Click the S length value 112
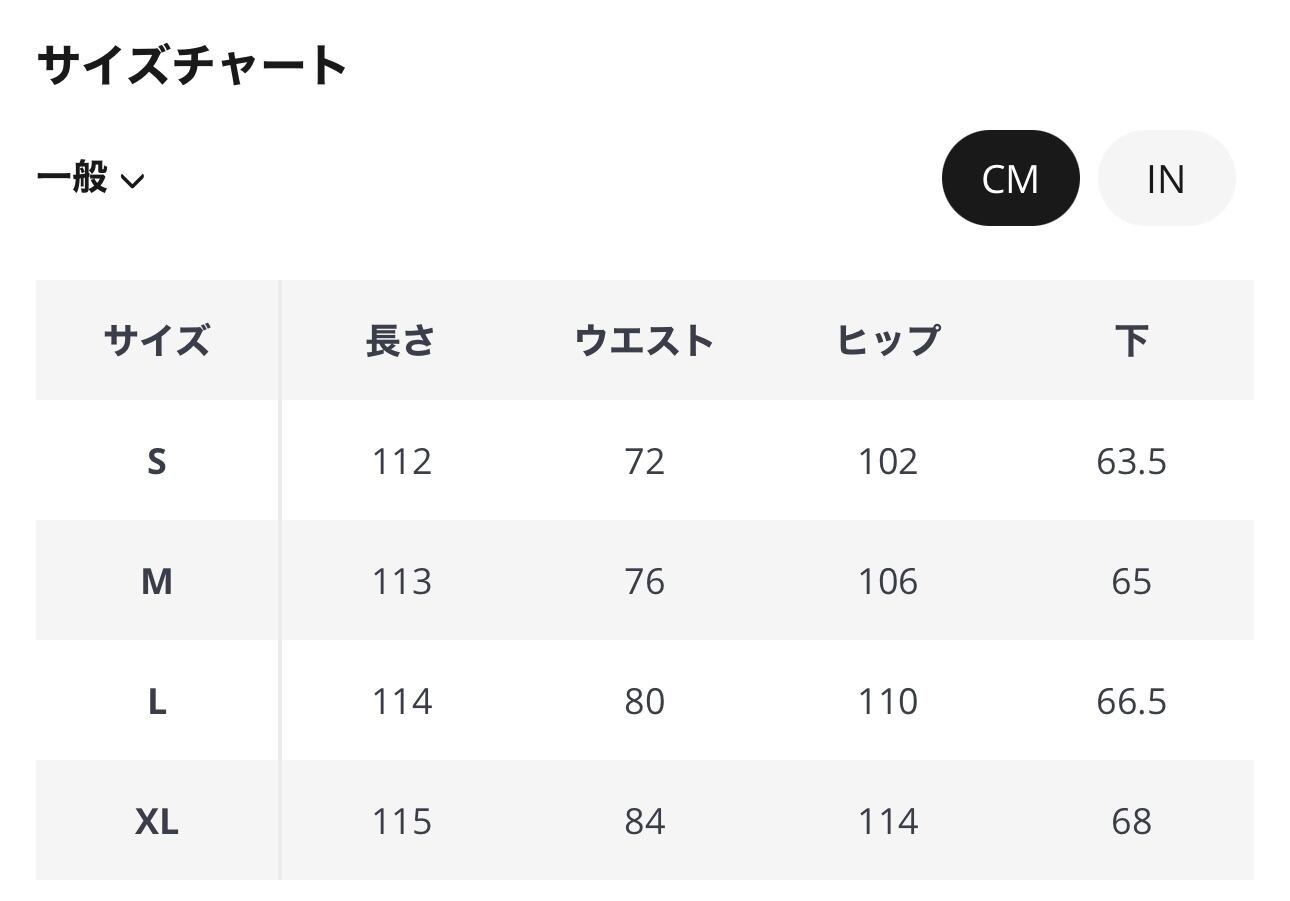The height and width of the screenshot is (901, 1290). [x=401, y=461]
